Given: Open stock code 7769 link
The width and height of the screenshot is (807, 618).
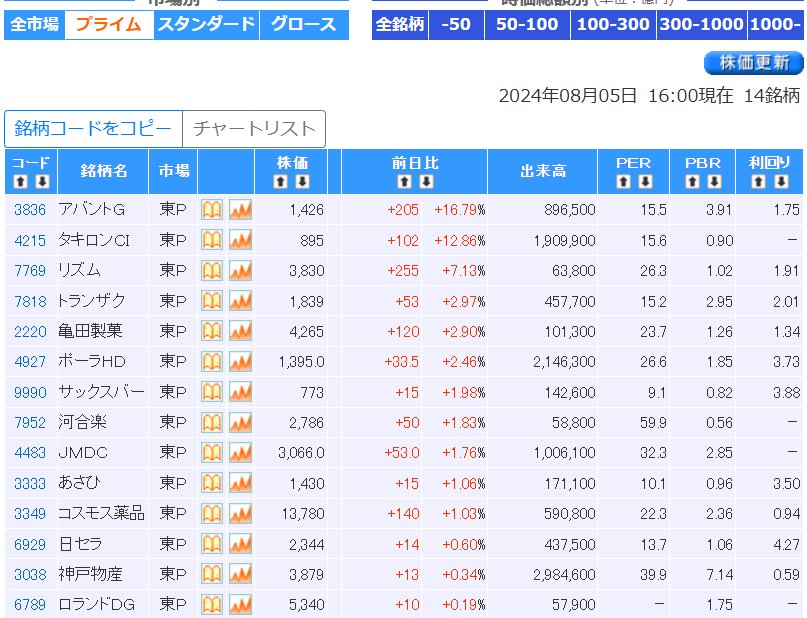Looking at the screenshot, I should pyautogui.click(x=30, y=271).
